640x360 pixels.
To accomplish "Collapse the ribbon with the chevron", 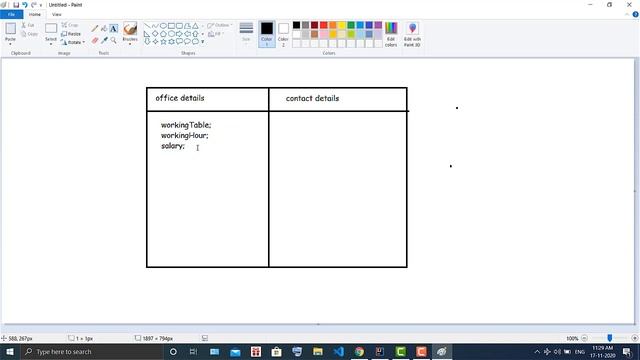I will (x=627, y=14).
